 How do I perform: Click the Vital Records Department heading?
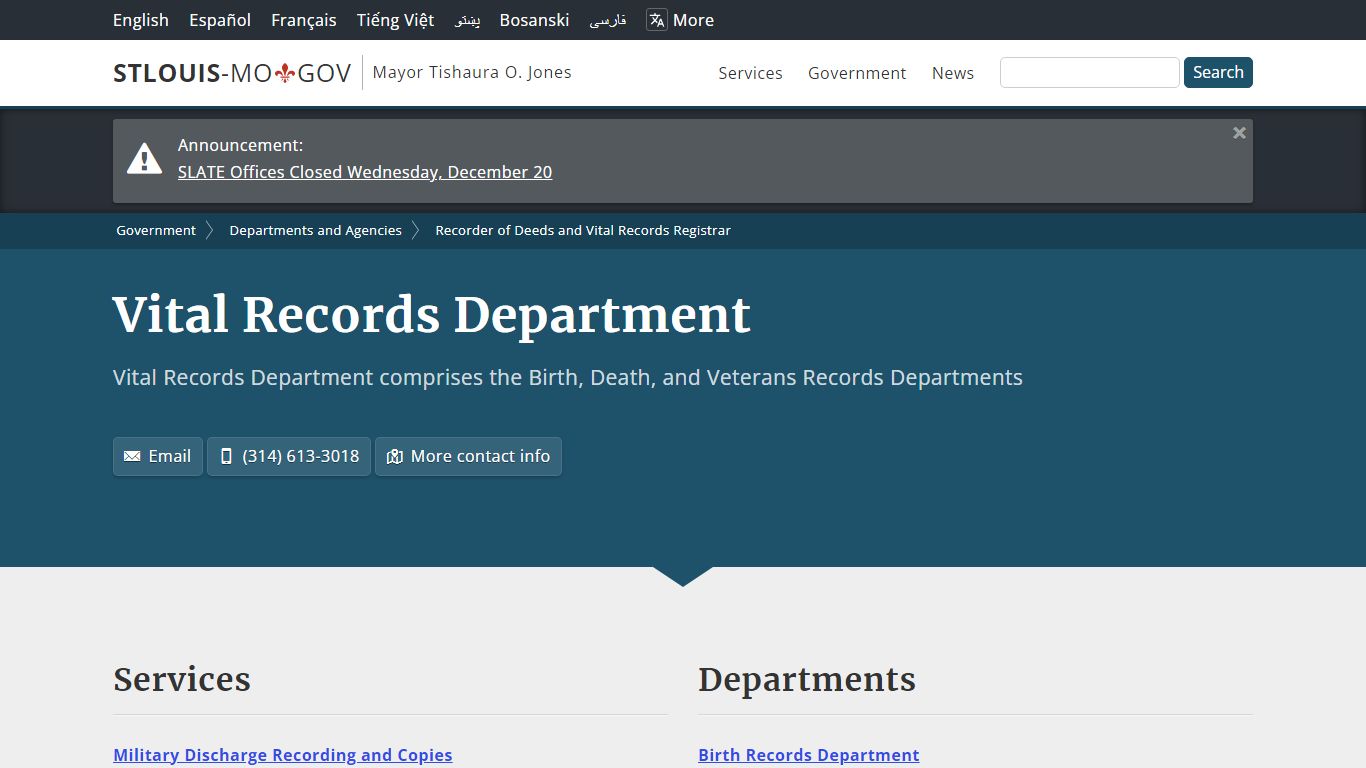coord(432,315)
